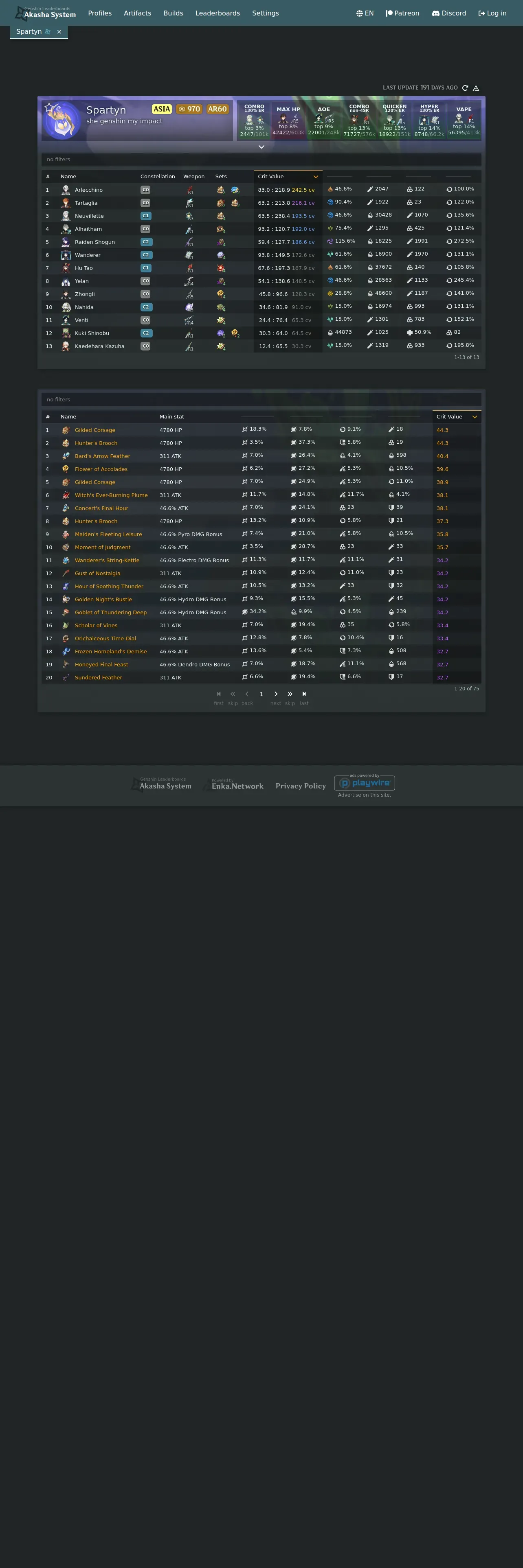523x1568 pixels.
Task: Click Hu Tao's weapon icon
Action: [189, 268]
